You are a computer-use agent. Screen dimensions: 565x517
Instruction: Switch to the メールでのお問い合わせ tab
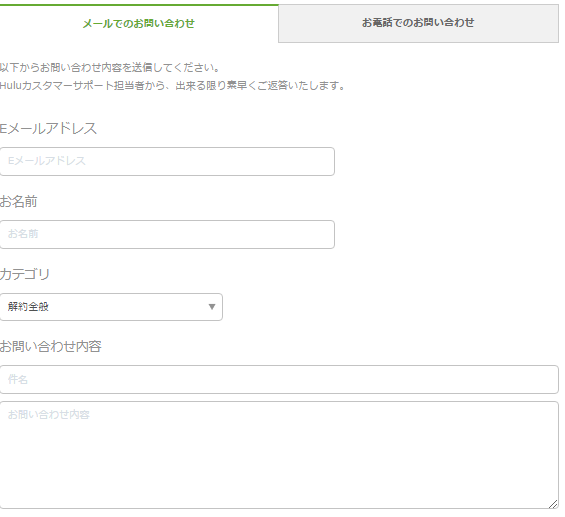click(139, 23)
